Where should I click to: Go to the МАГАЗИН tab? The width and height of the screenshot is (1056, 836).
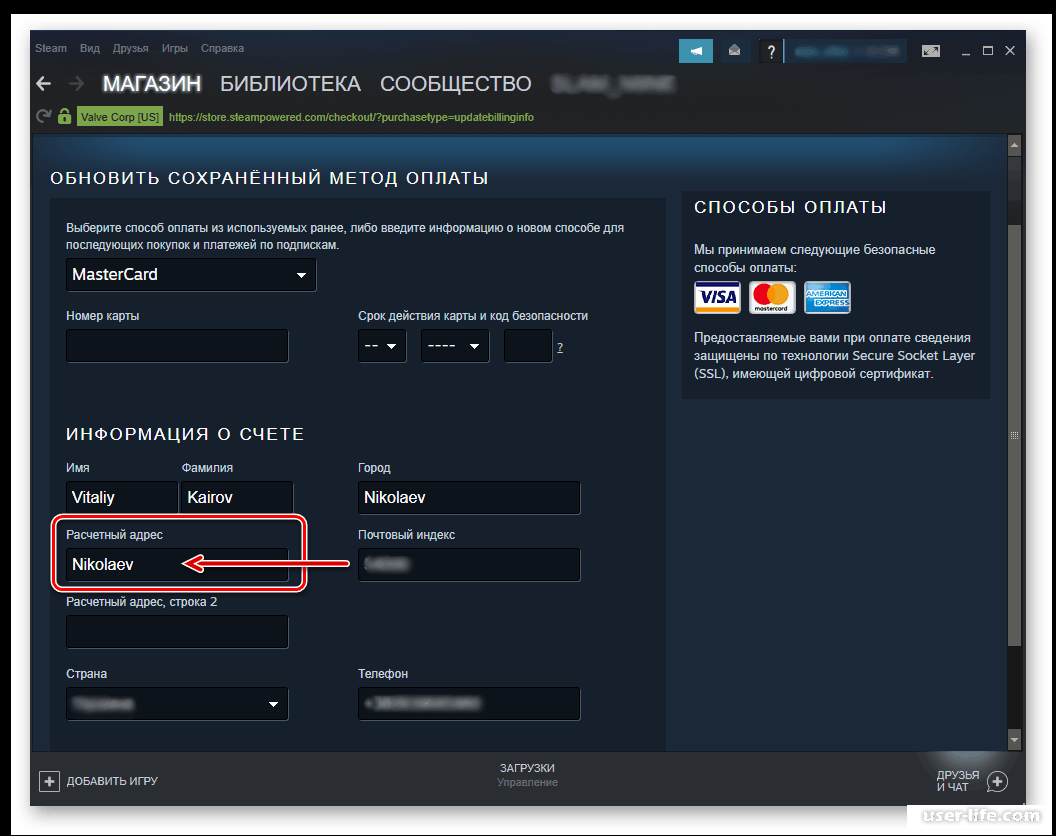click(152, 84)
